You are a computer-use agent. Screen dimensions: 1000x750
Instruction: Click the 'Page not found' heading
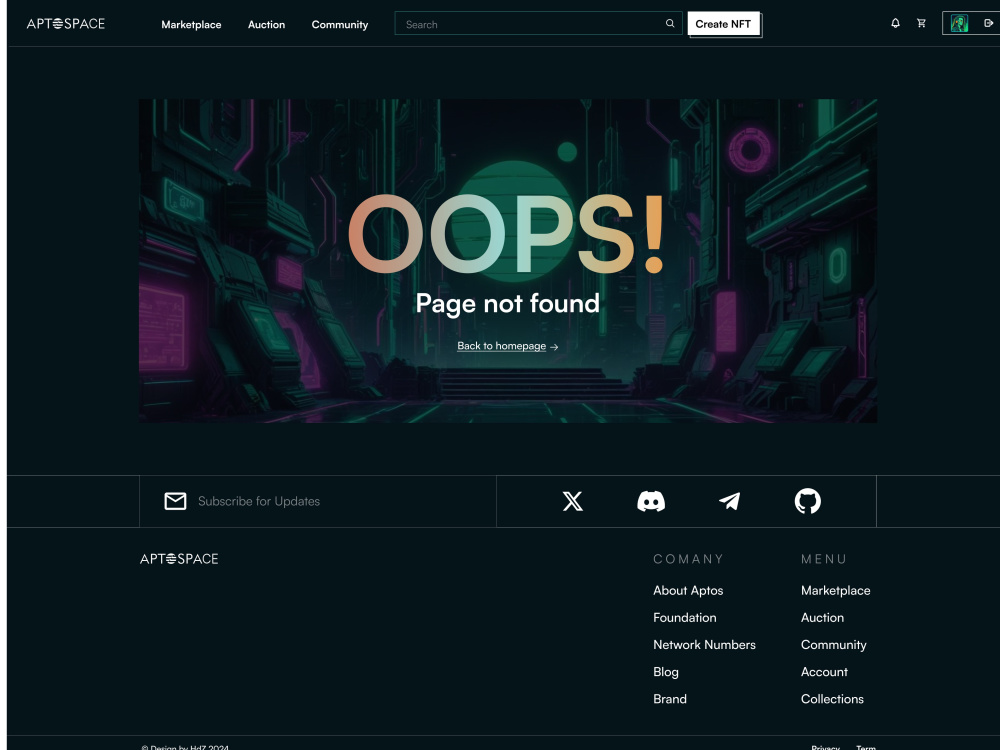(x=508, y=304)
